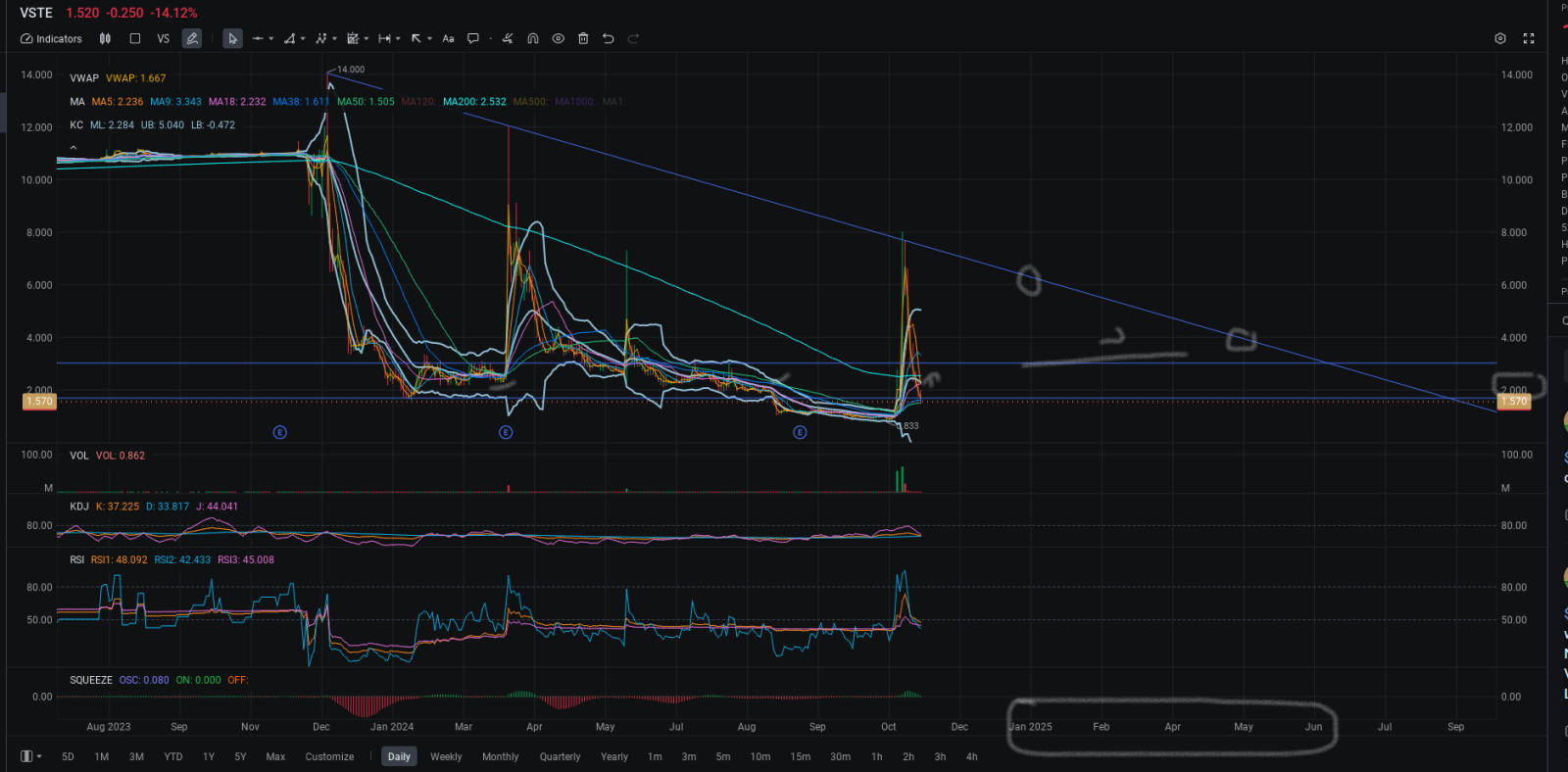The width and height of the screenshot is (1568, 772).
Task: Select the eraser brush tool
Action: [508, 39]
